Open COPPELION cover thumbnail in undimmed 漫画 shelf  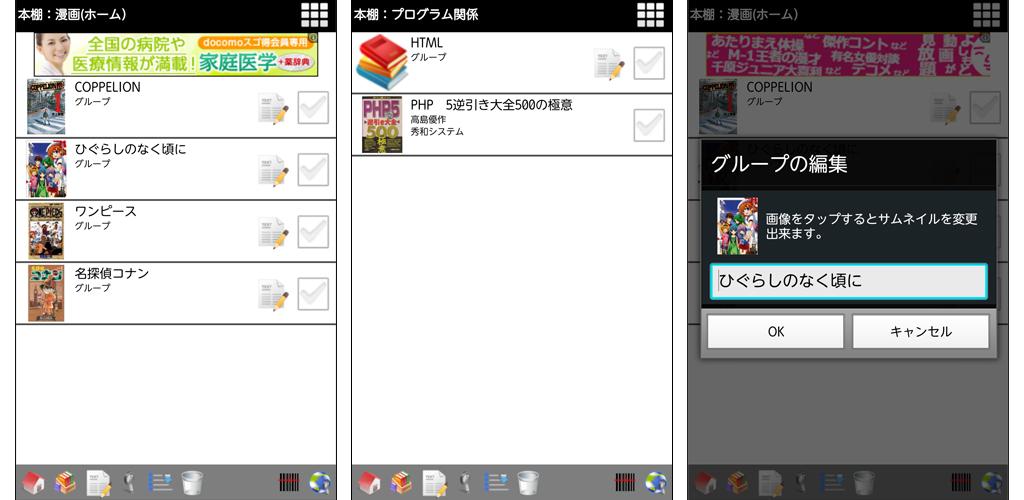[46, 106]
